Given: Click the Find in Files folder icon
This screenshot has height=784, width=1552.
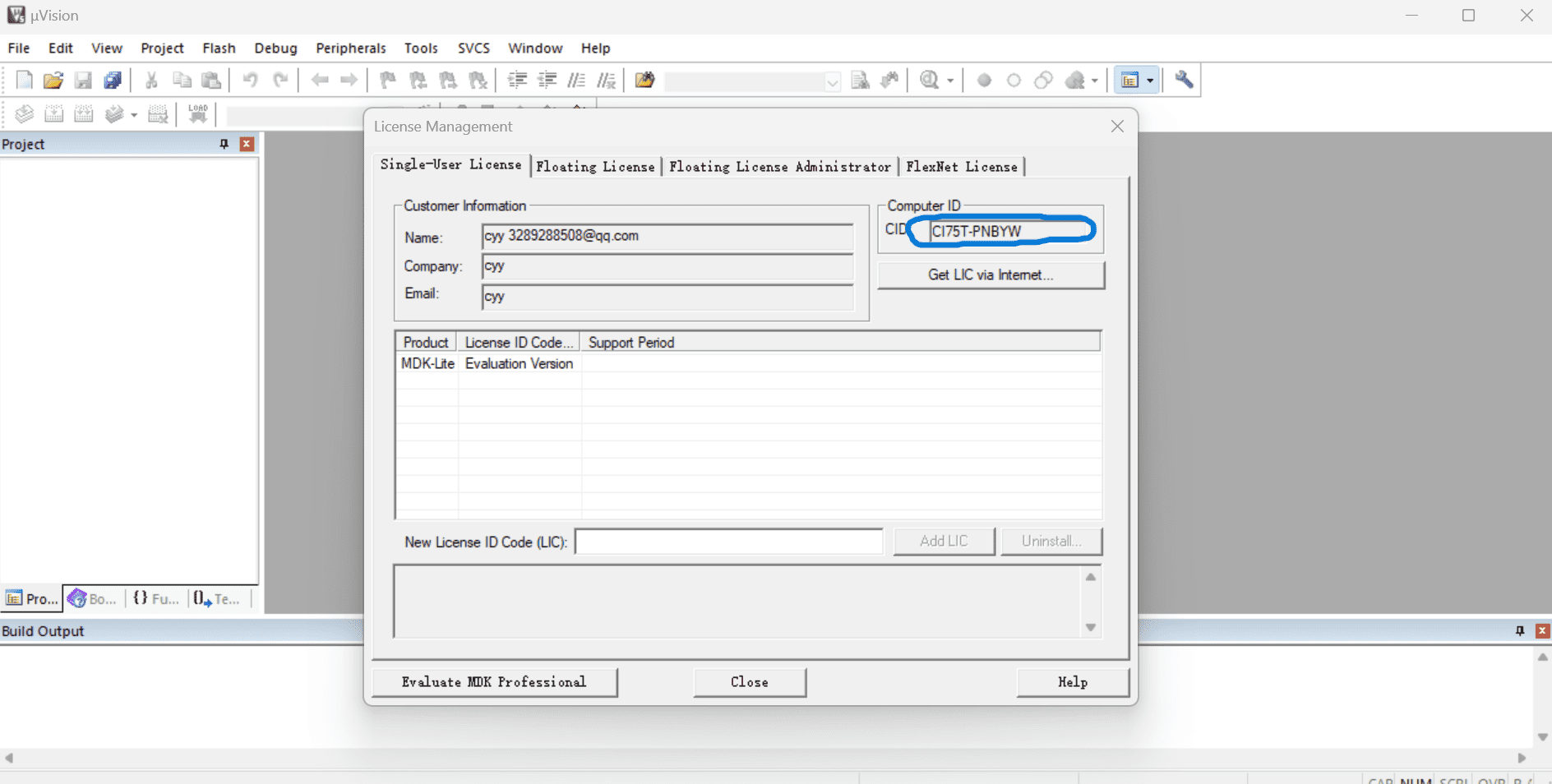Looking at the screenshot, I should tap(645, 80).
